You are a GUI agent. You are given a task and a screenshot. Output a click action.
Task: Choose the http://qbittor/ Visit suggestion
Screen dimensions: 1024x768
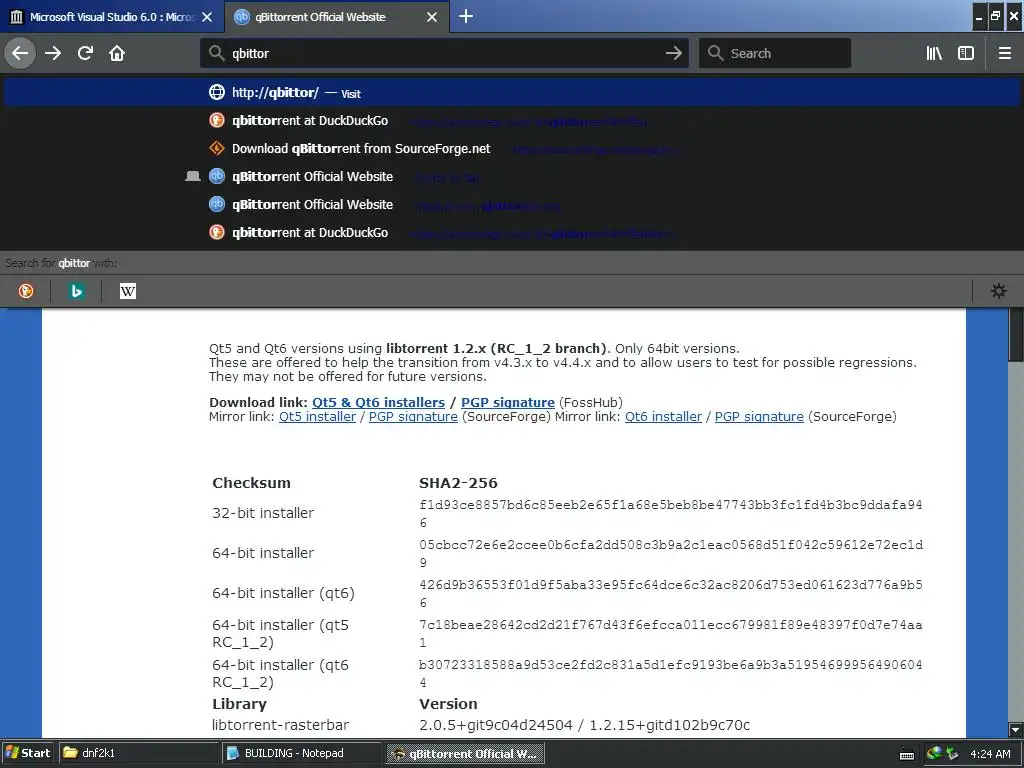coord(512,93)
